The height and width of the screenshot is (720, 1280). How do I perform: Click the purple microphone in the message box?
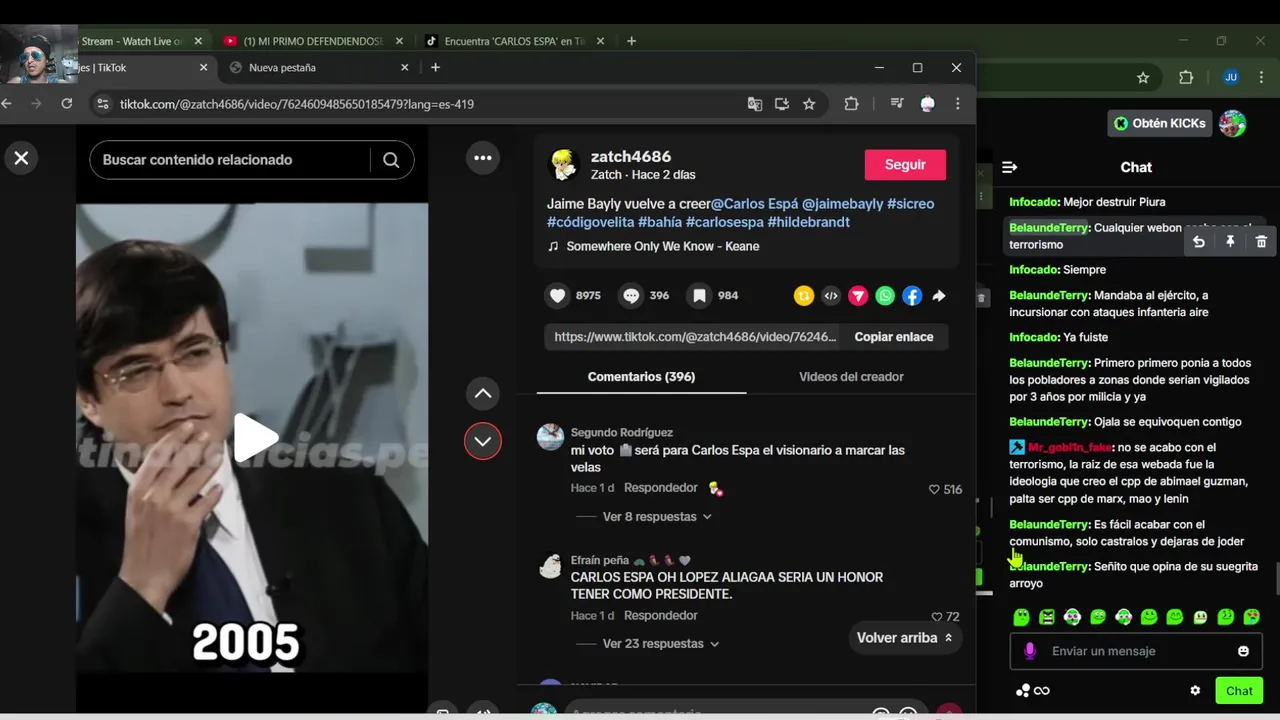click(x=1030, y=651)
